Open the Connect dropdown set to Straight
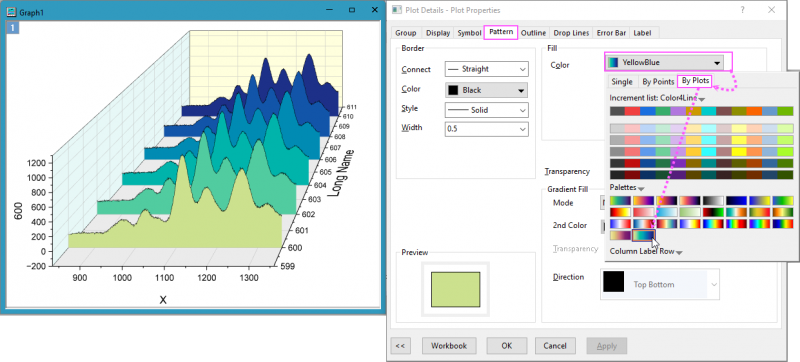800x362 pixels. pyautogui.click(x=486, y=69)
